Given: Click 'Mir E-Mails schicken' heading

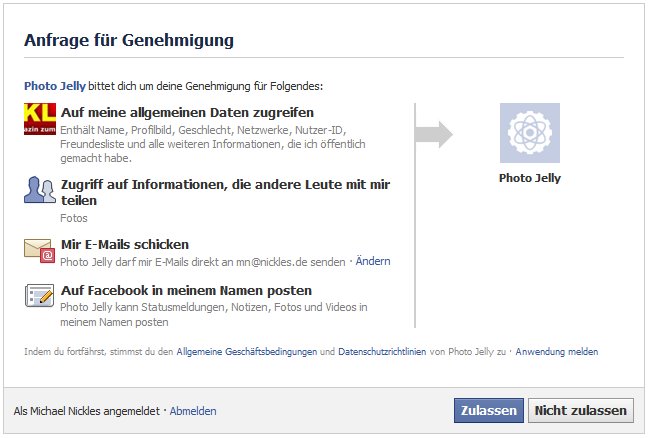Looking at the screenshot, I should pyautogui.click(x=125, y=244).
